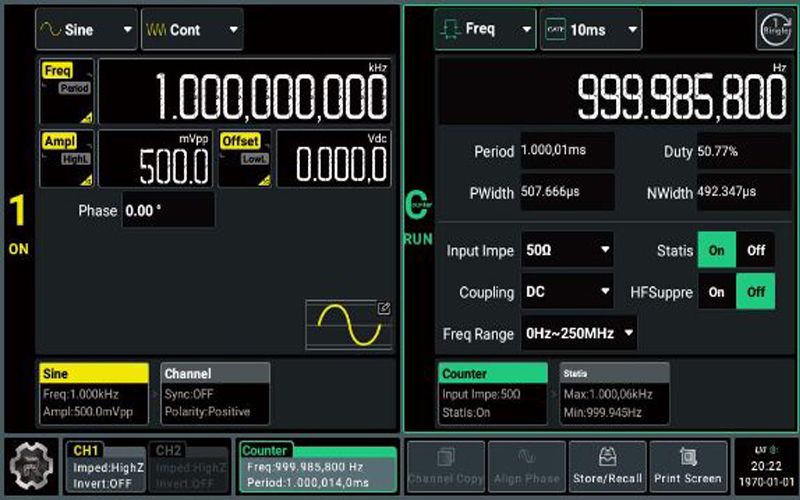Click the Single trigger icon
Image resolution: width=800 pixels, height=500 pixels.
(x=775, y=29)
